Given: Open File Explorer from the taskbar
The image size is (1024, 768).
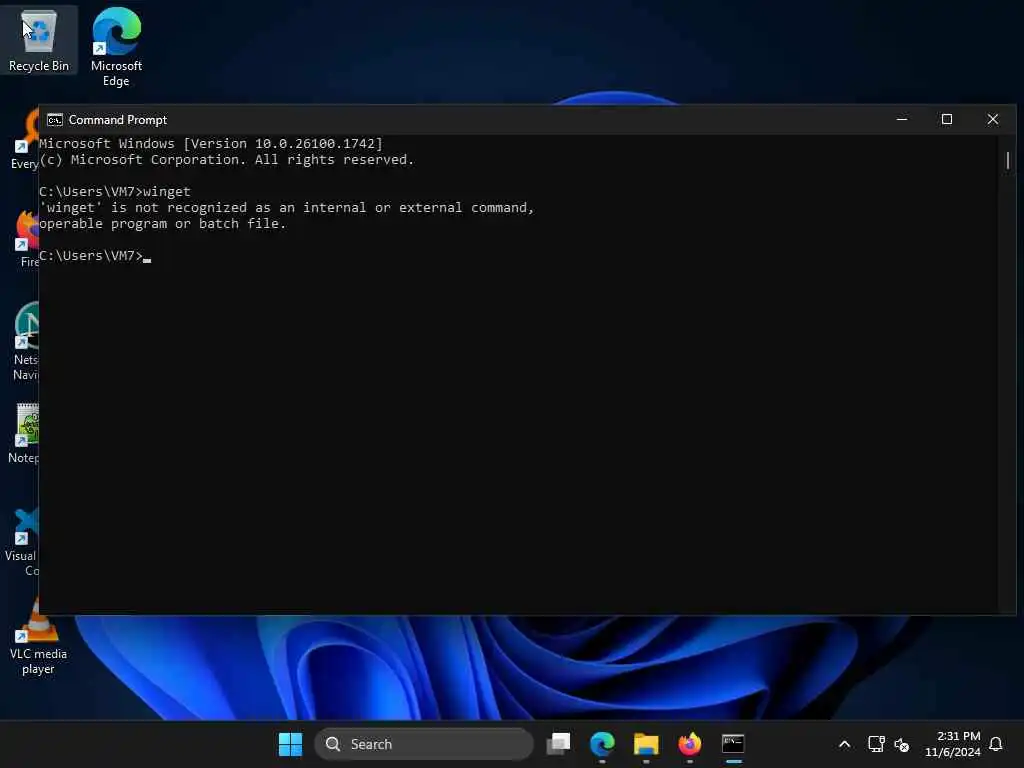Looking at the screenshot, I should coord(646,744).
